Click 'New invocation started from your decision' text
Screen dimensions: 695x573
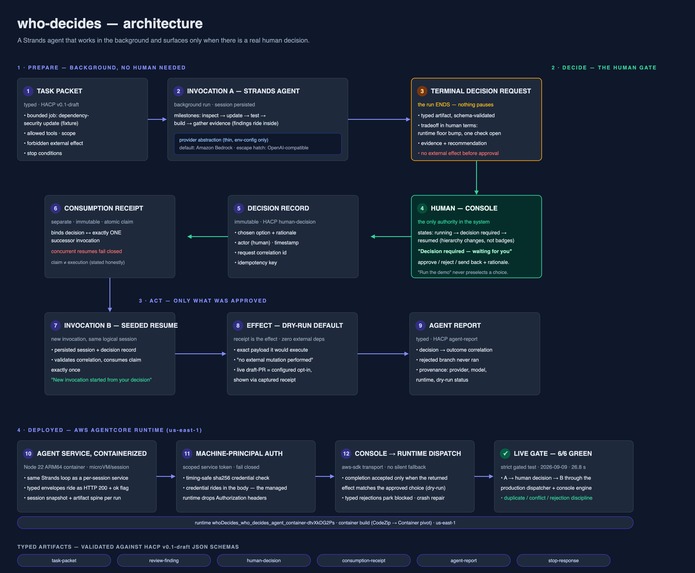102,380
